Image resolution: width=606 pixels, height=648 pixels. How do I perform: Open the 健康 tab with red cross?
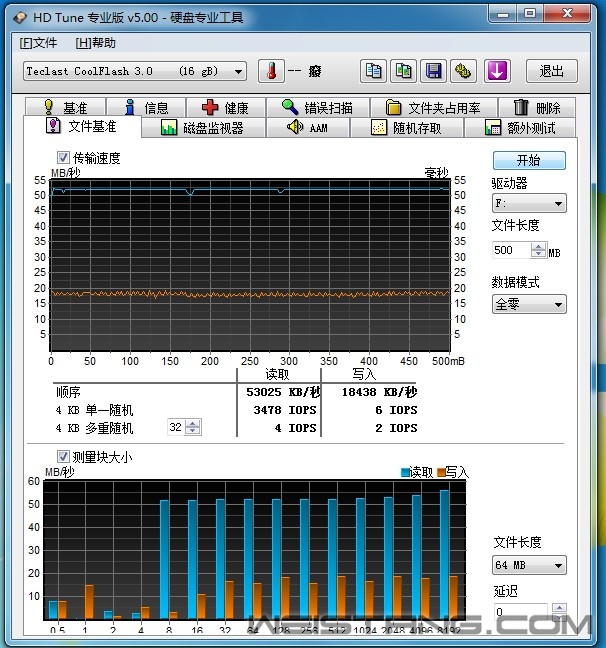[x=225, y=108]
